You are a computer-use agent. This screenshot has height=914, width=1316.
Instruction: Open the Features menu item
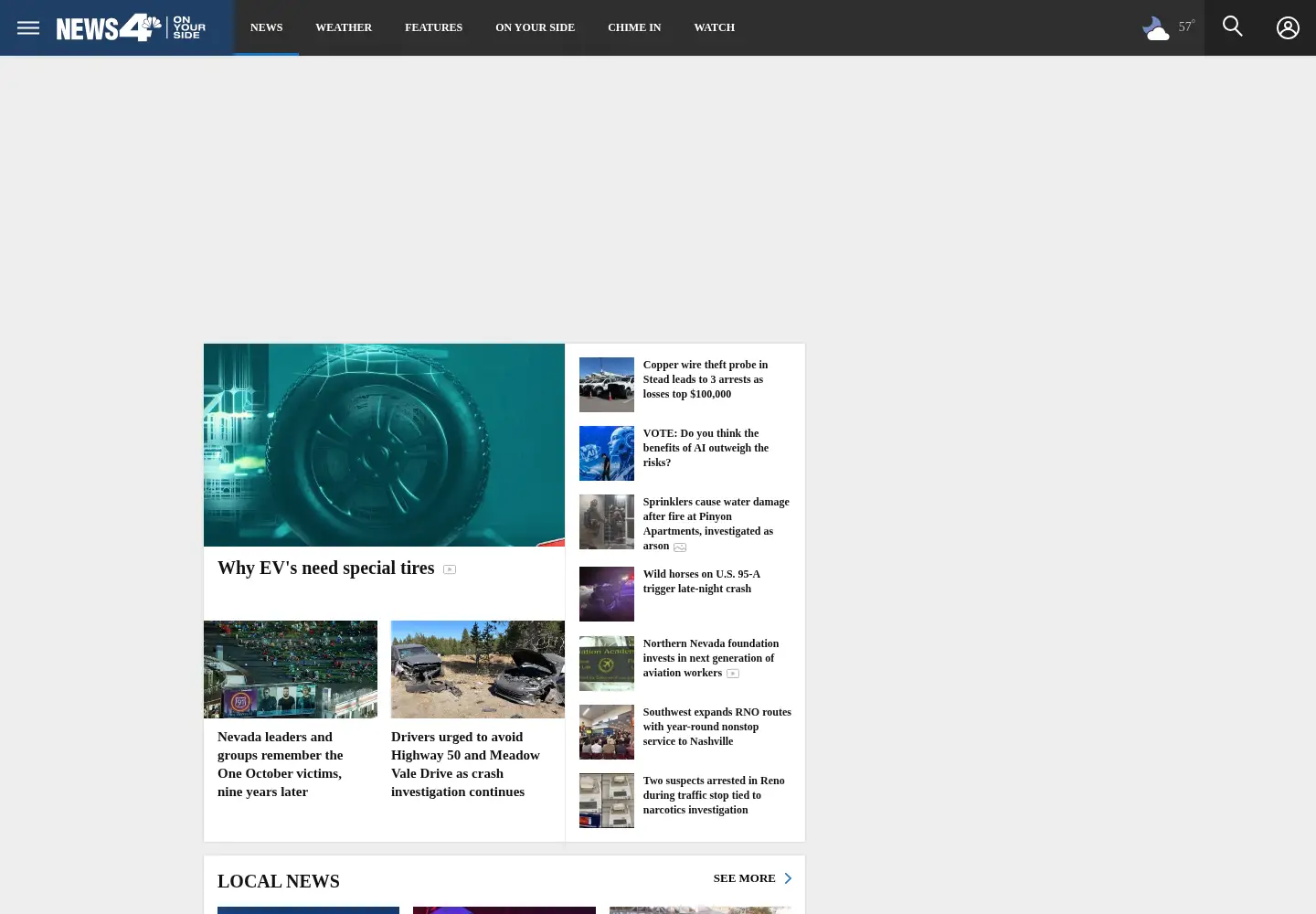click(x=433, y=27)
